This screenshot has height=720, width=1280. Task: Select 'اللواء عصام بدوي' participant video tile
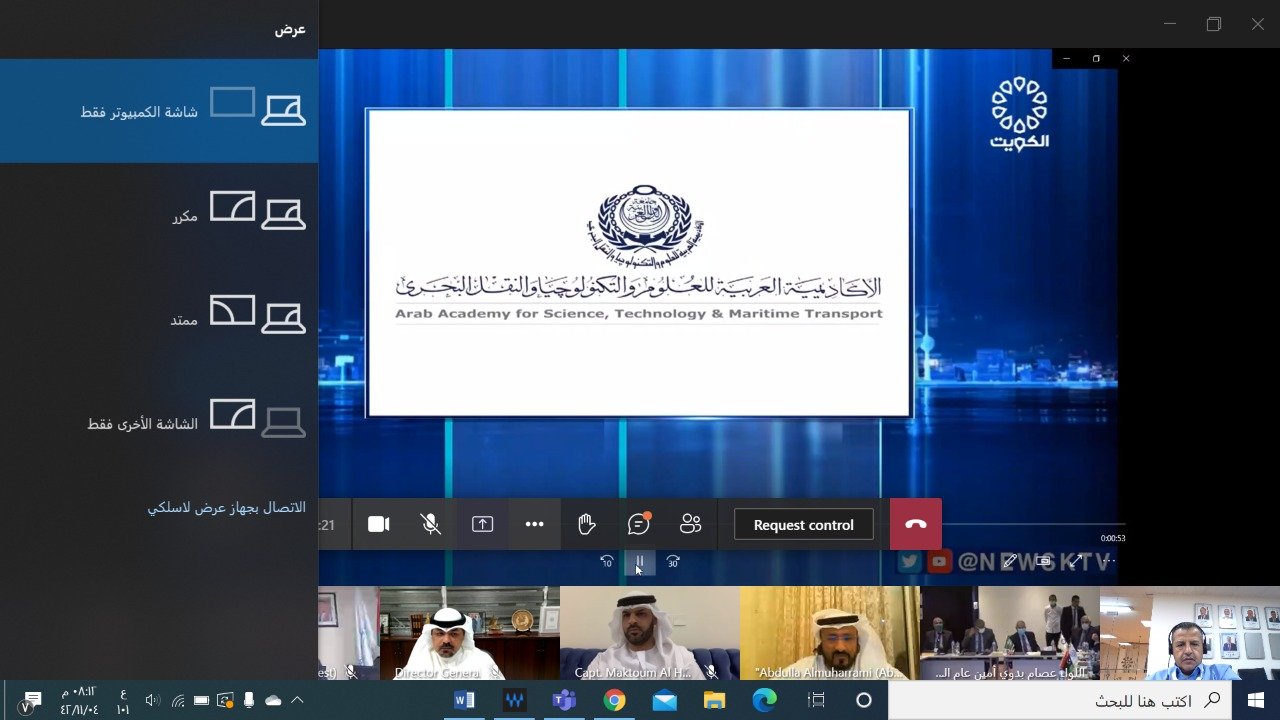[x=1010, y=634]
